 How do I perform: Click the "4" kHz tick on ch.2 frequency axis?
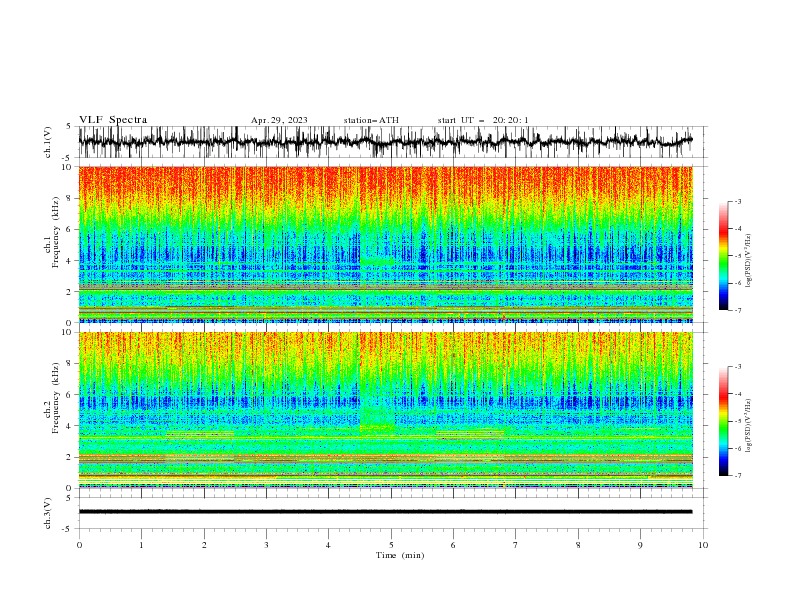point(70,426)
